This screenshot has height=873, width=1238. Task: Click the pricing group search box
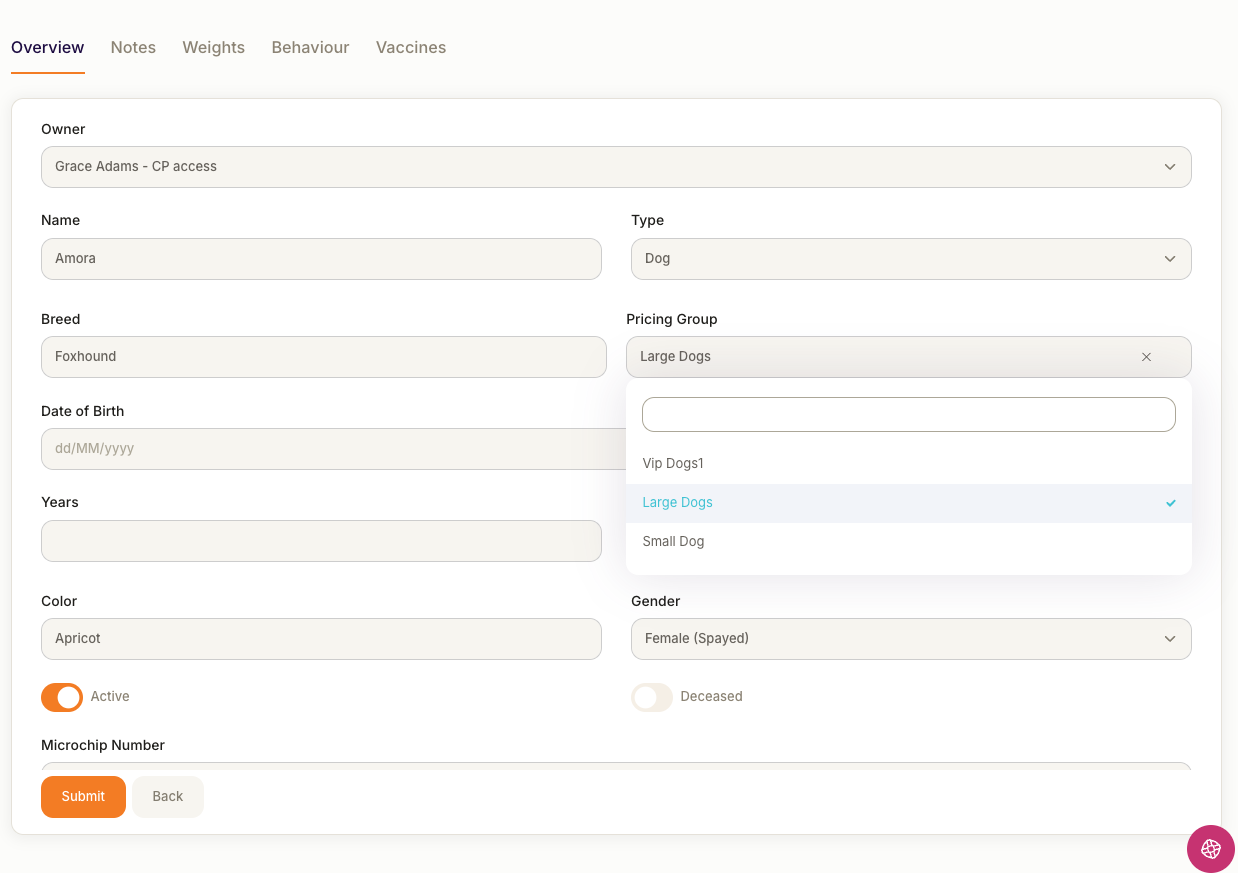(x=908, y=414)
